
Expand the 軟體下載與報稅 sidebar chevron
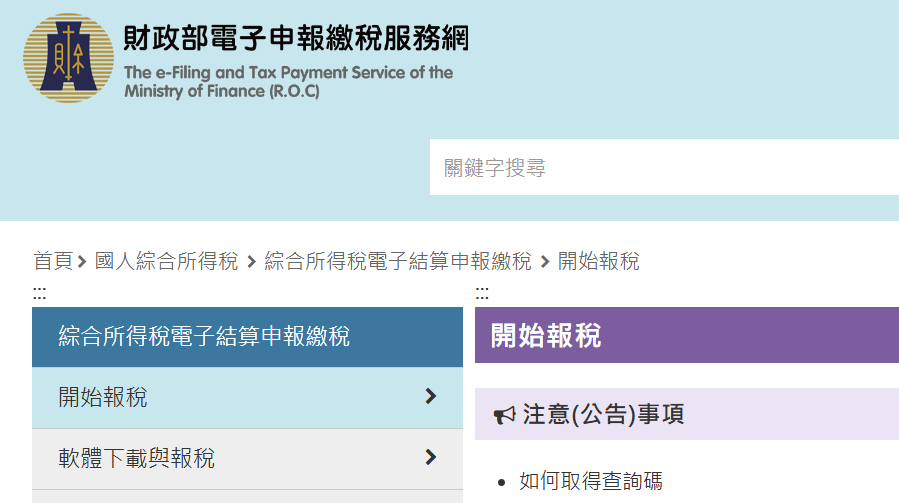tap(431, 457)
